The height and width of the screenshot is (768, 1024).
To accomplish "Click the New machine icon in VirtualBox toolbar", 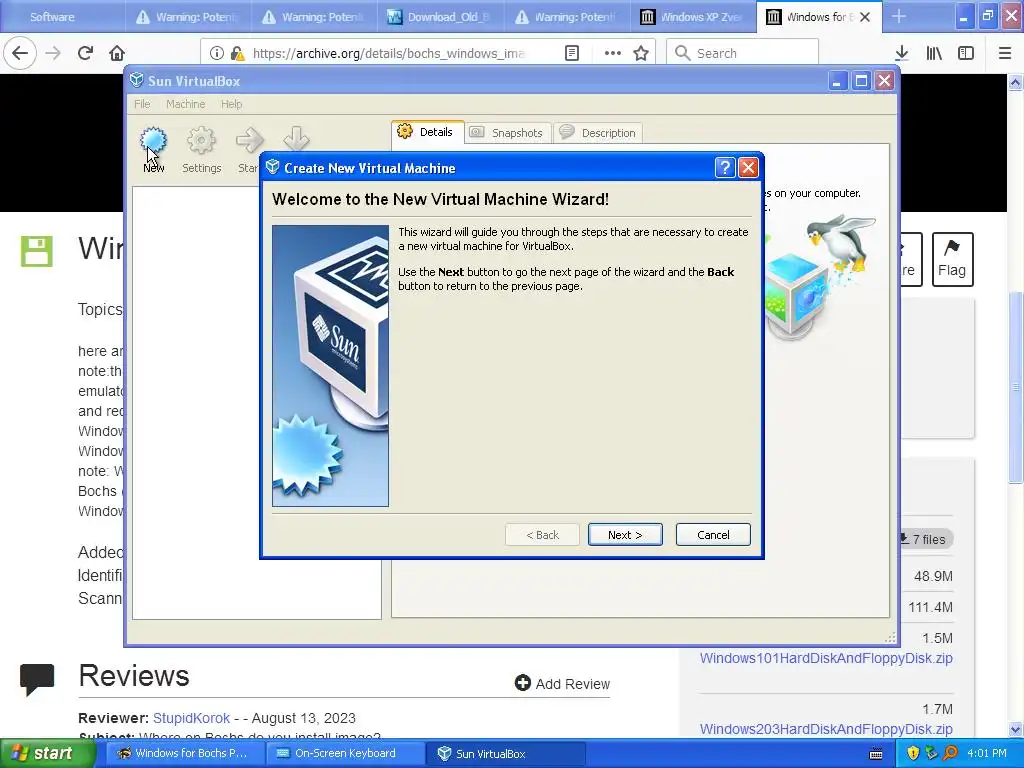I will point(153,150).
